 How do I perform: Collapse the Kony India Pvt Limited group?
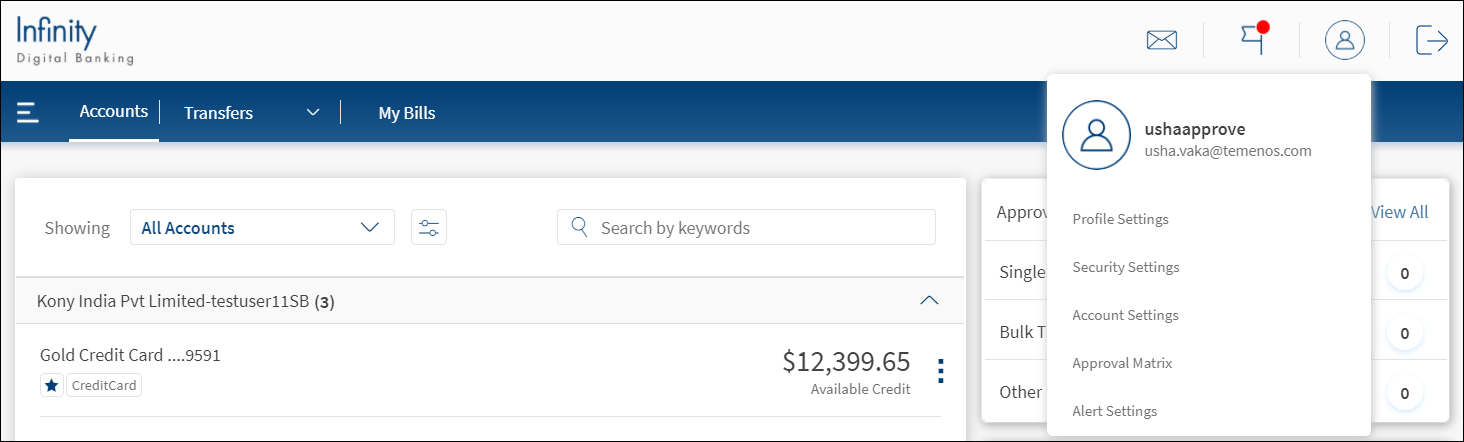(x=929, y=300)
